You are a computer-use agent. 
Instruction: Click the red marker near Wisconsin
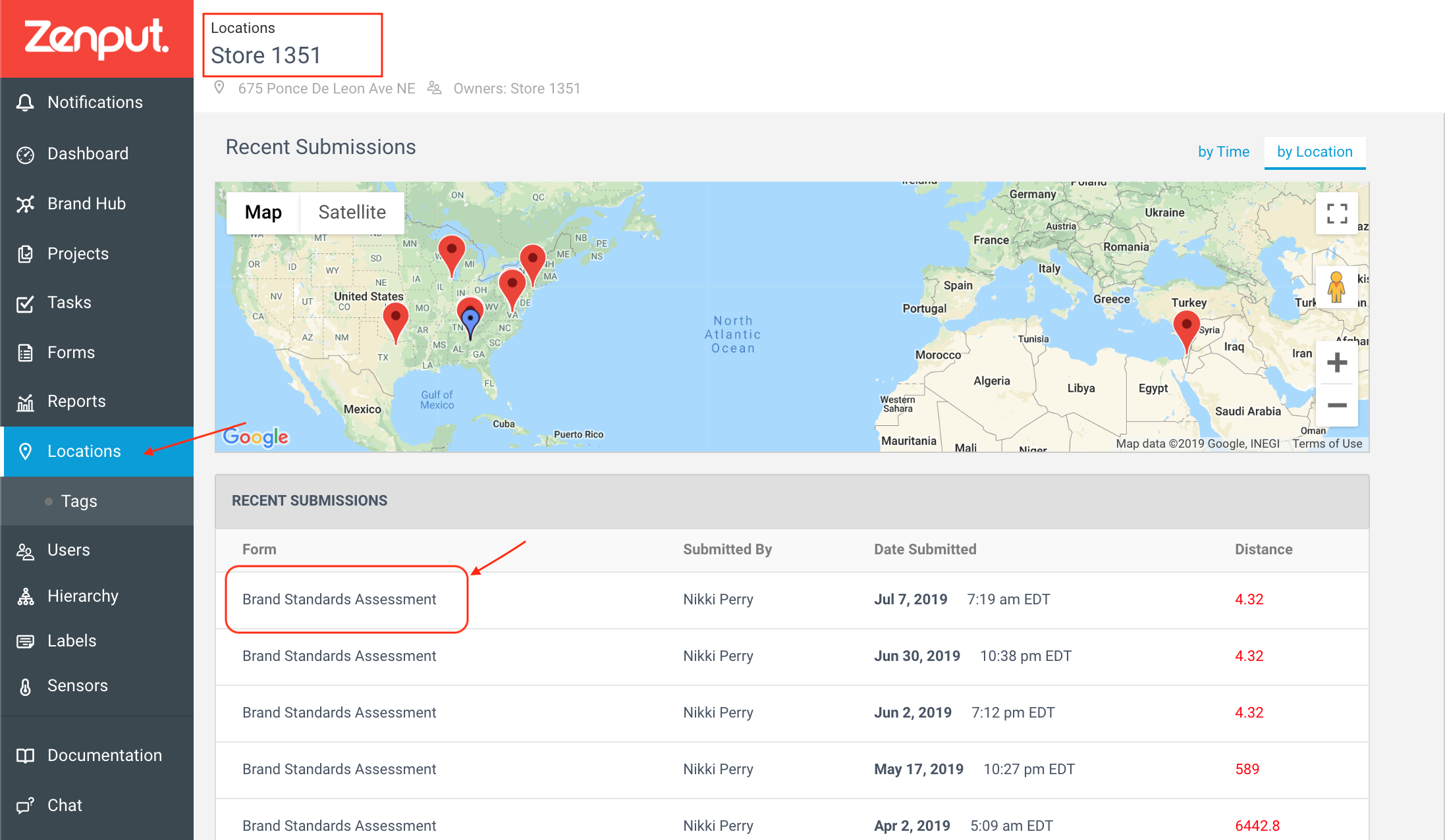(452, 257)
